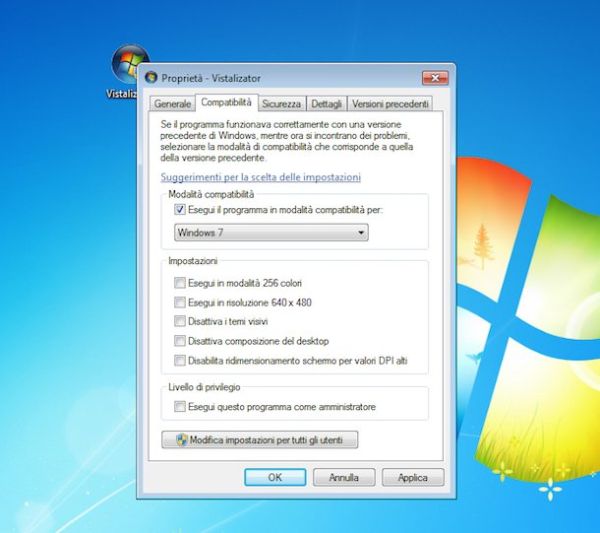Toggle Disabilita ridimensionamento schermo per DPI alti
This screenshot has height=533, width=600.
click(180, 360)
